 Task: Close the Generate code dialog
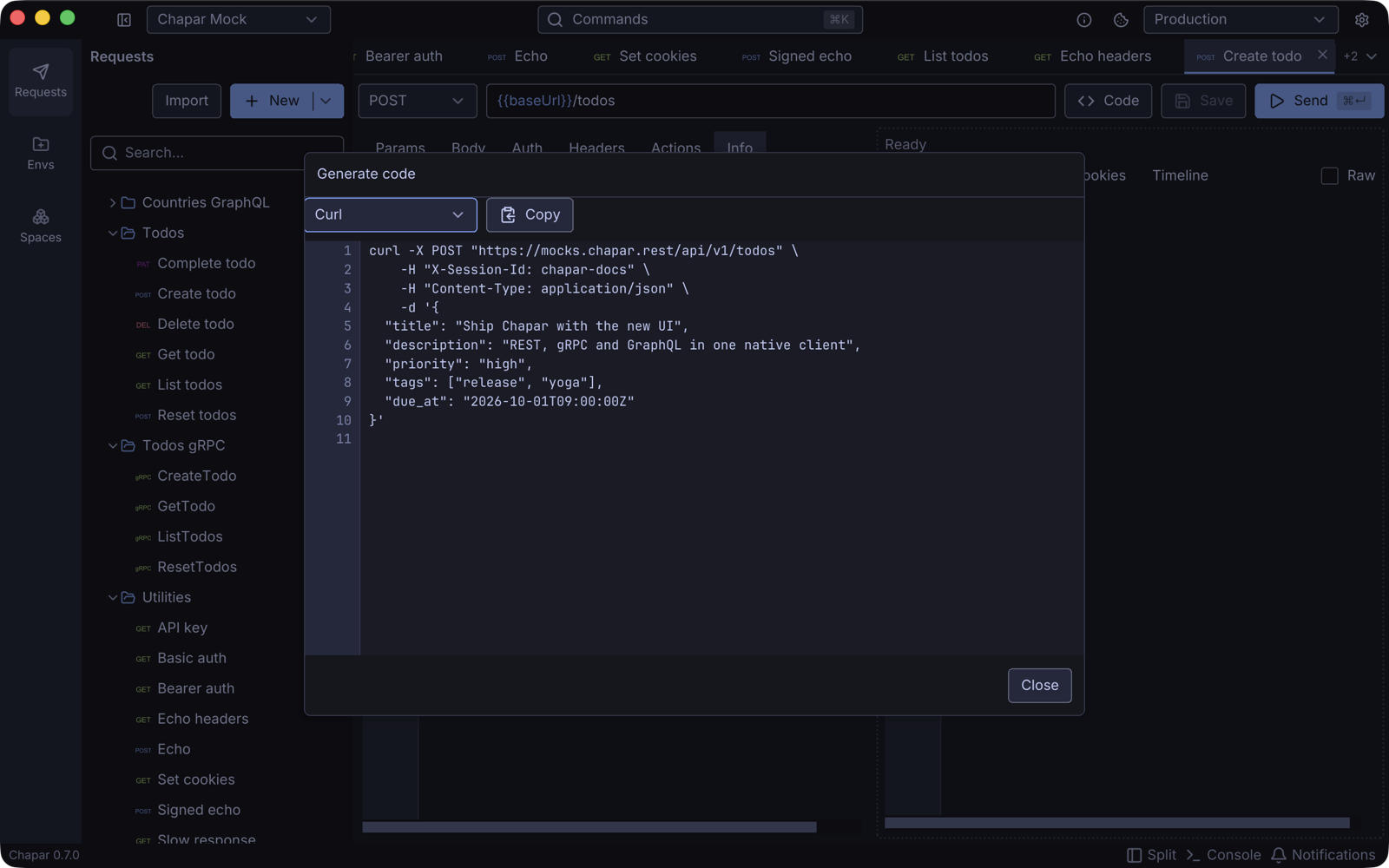[1039, 685]
